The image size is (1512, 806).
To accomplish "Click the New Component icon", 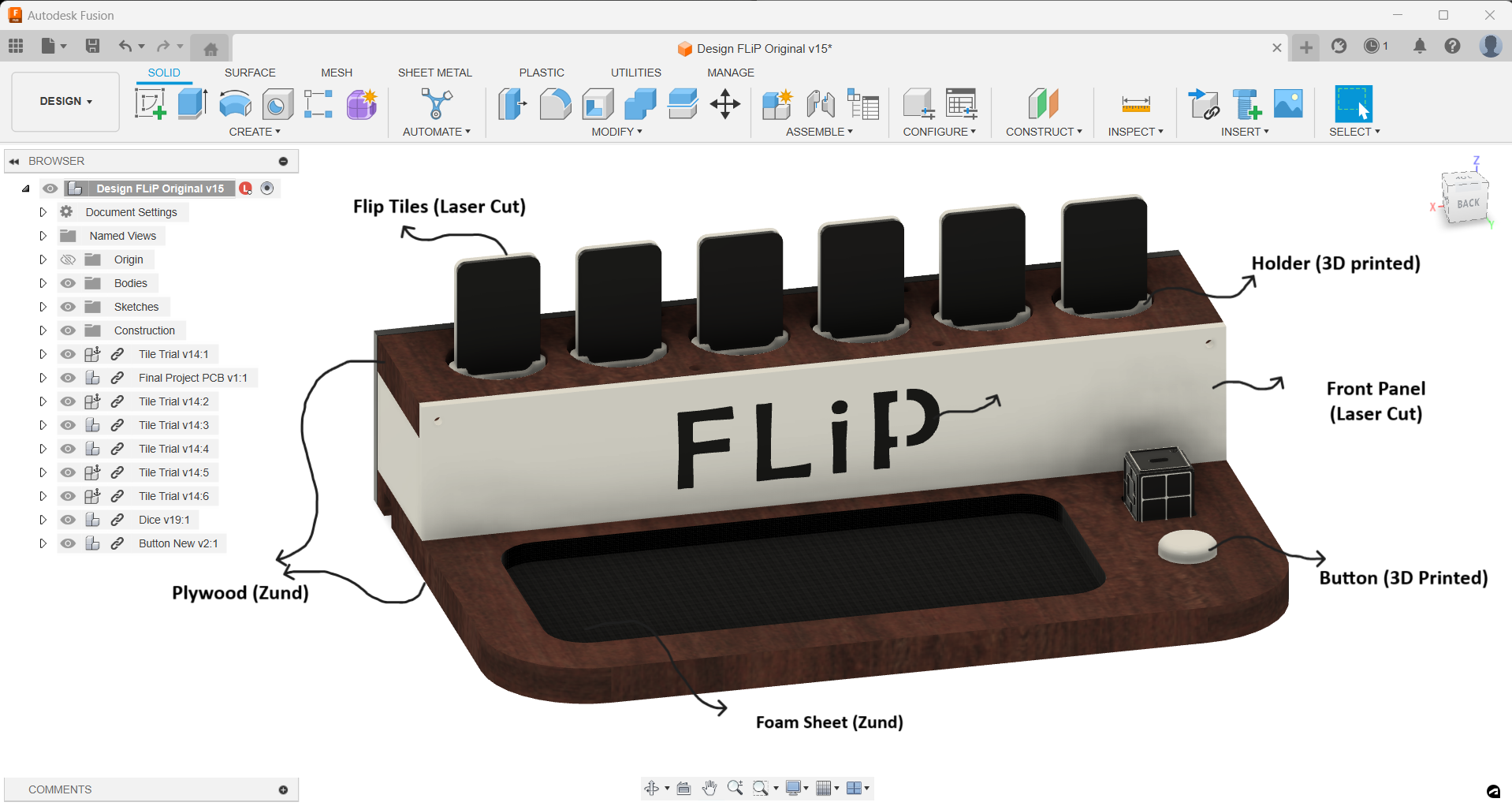I will pos(777,104).
